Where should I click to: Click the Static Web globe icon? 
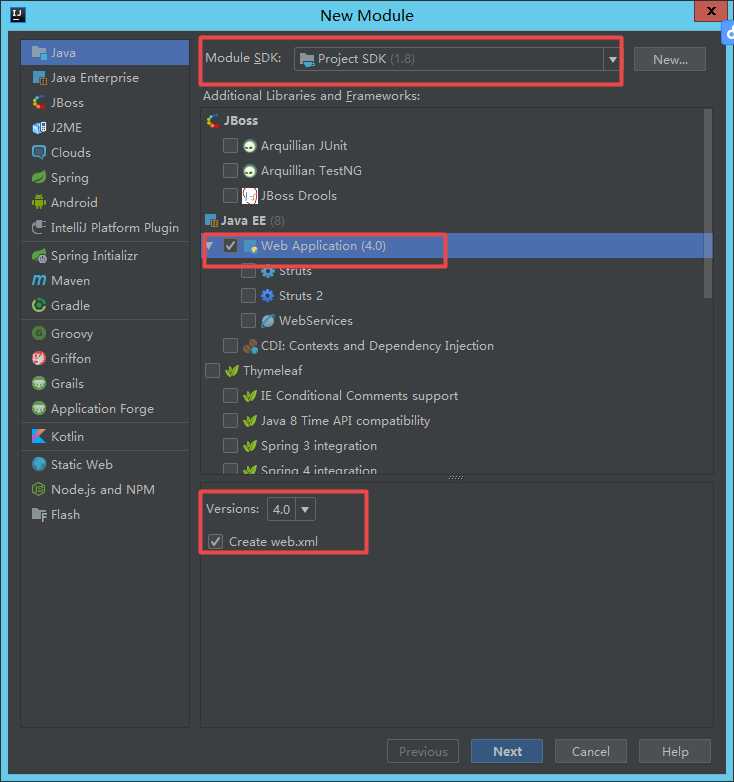(39, 465)
